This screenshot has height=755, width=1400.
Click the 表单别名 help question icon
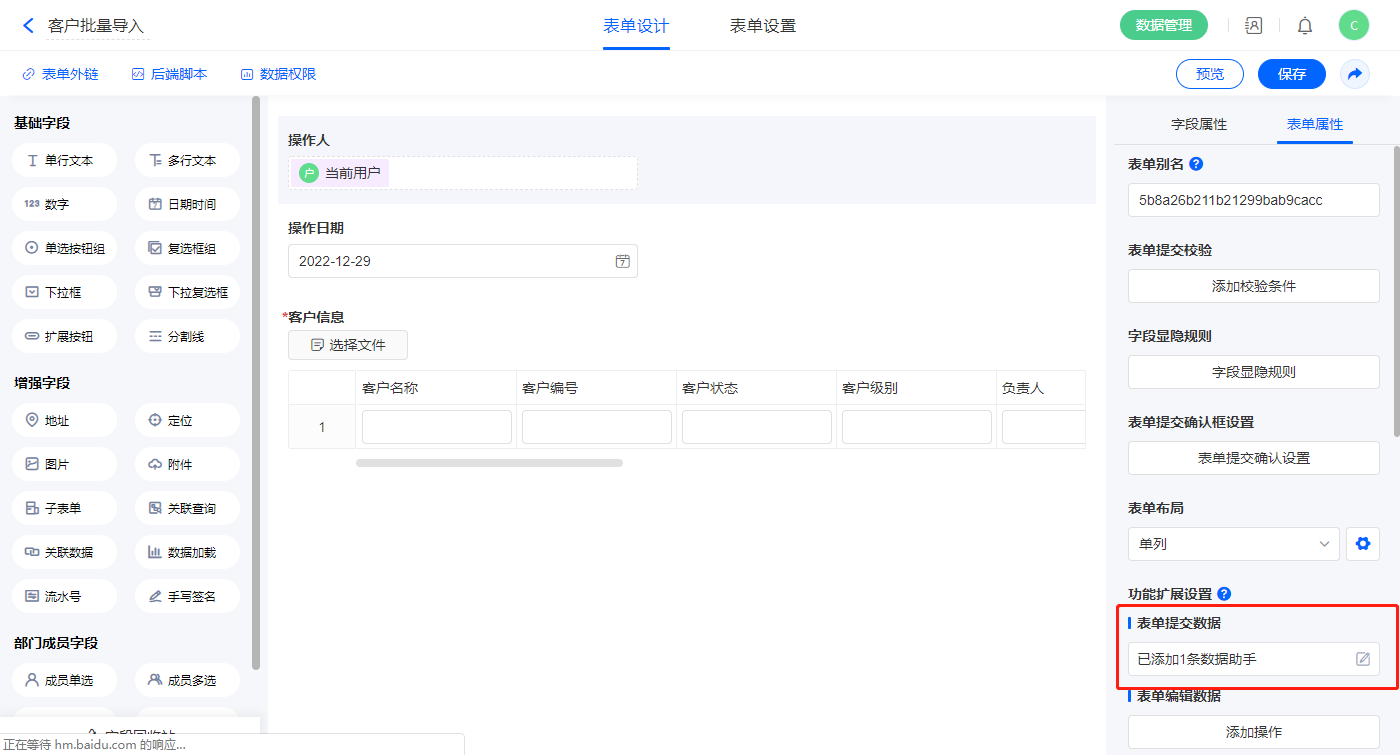1196,164
